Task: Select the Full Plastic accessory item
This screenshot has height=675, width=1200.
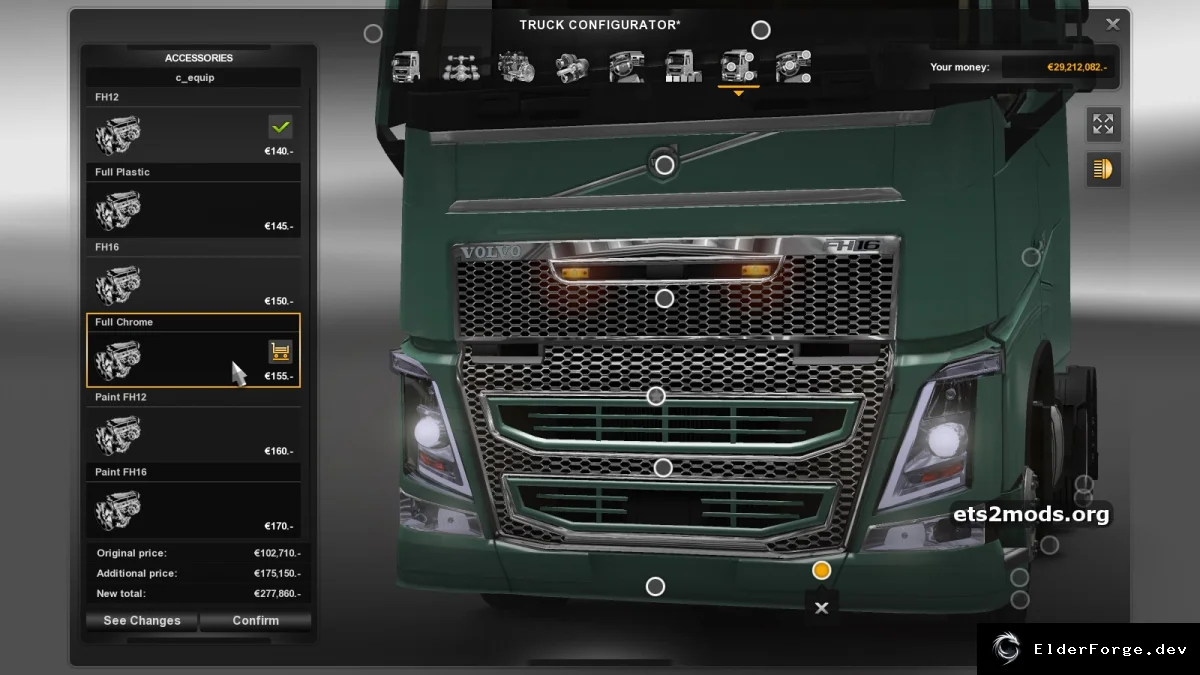Action: [x=193, y=201]
